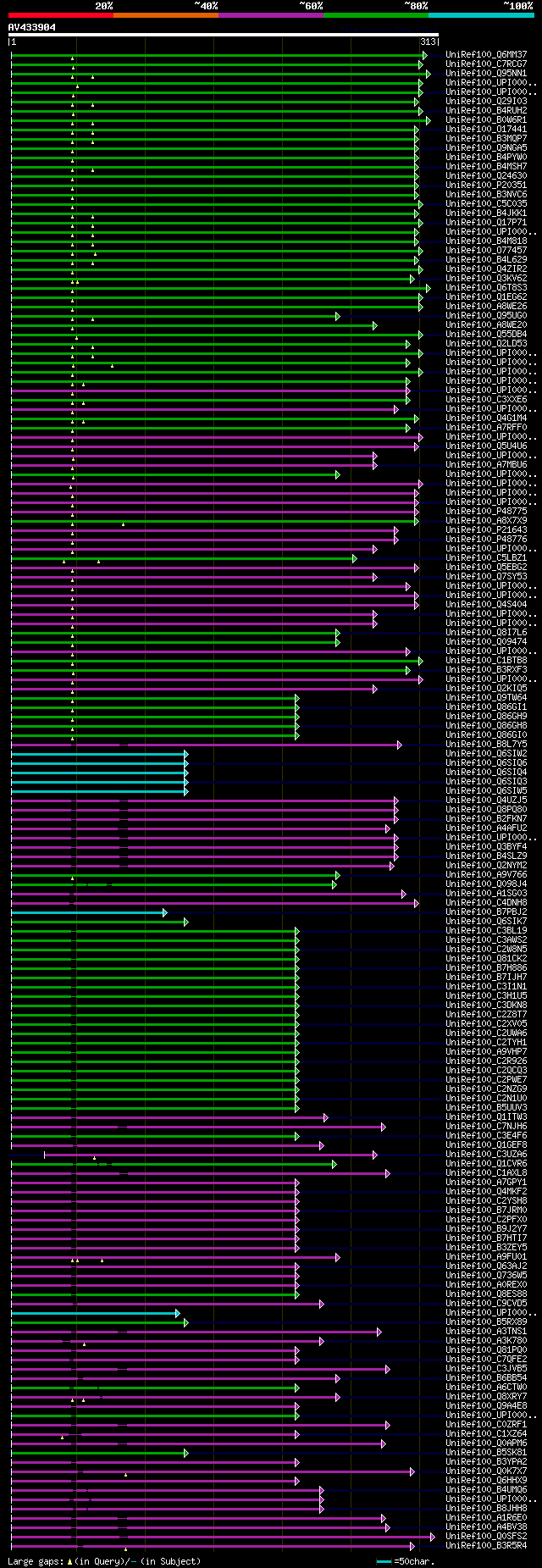Select label UniRef100_A8WE20

pyautogui.click(x=486, y=325)
